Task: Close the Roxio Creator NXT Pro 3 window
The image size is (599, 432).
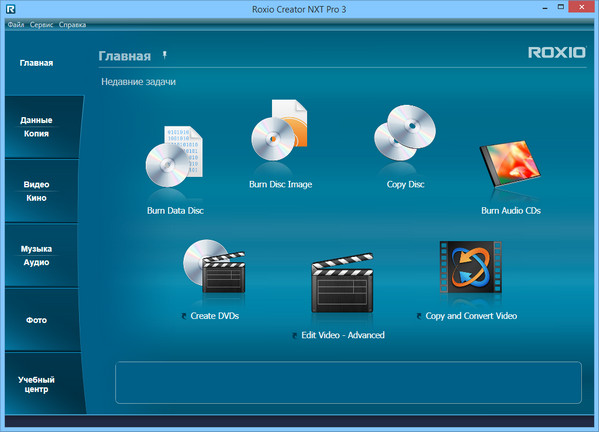Action: [x=581, y=7]
